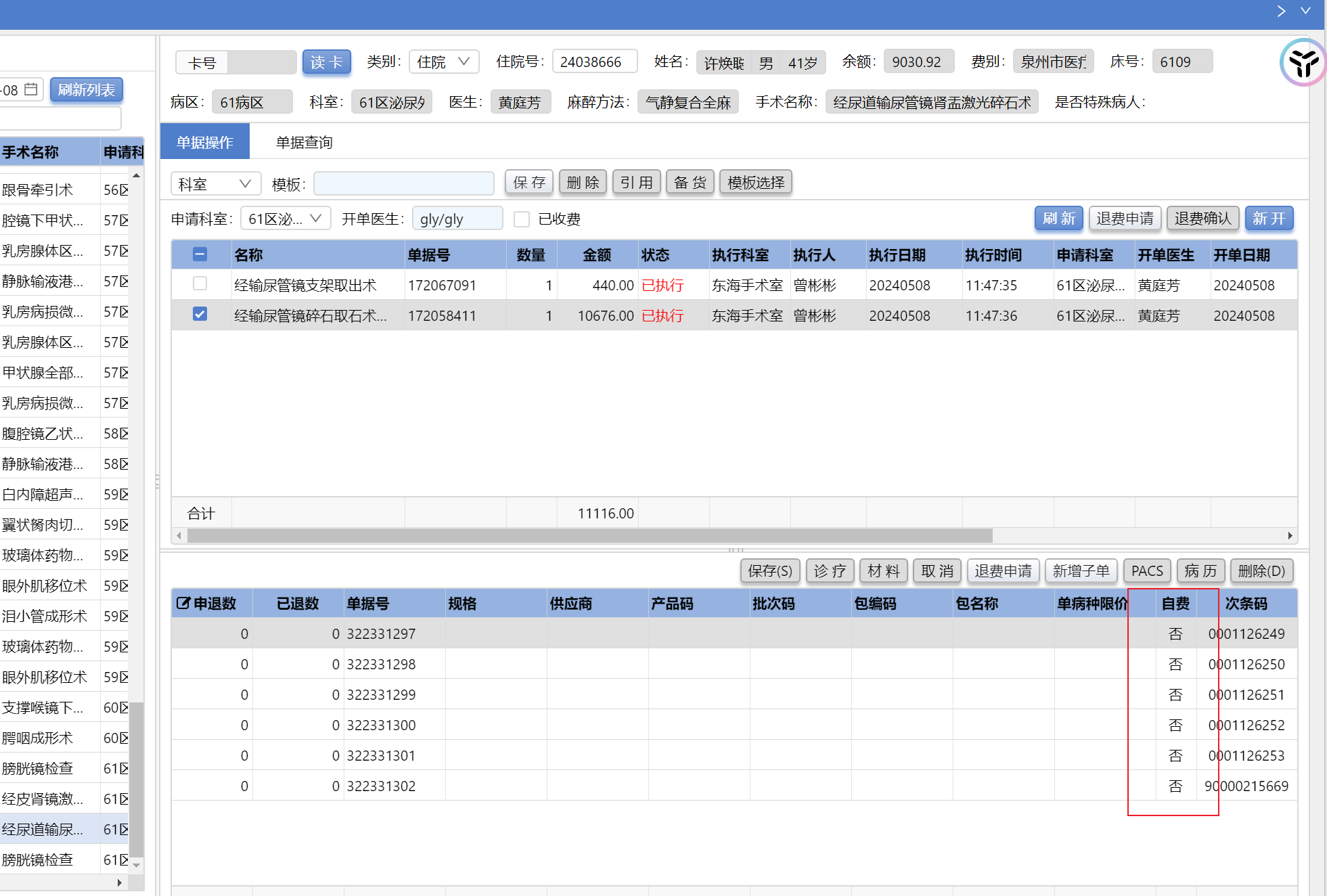Open the 类别 住院 dropdown
The height and width of the screenshot is (896, 1327).
444,62
